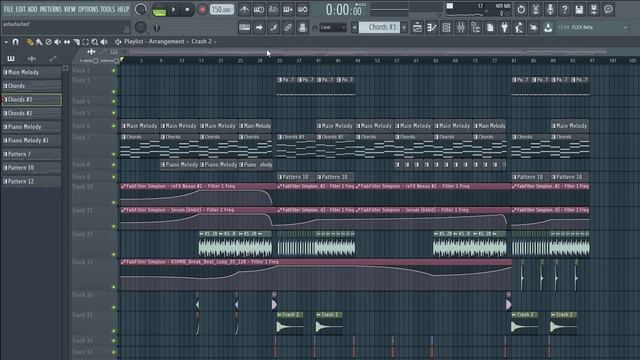This screenshot has height=360, width=640.
Task: Select the playlist slice tool
Action: coord(76,42)
